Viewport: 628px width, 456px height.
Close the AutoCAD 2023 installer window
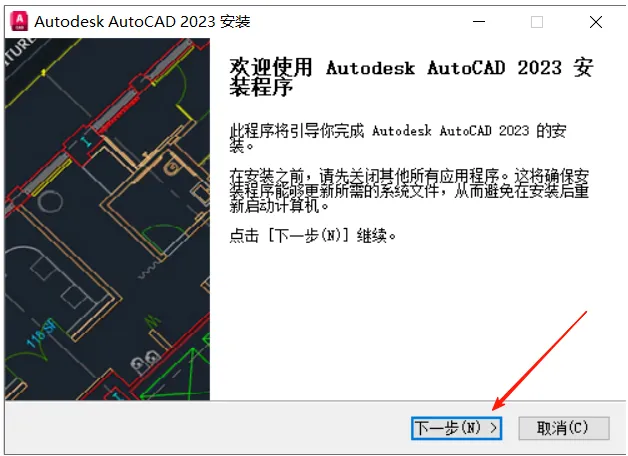pos(596,22)
